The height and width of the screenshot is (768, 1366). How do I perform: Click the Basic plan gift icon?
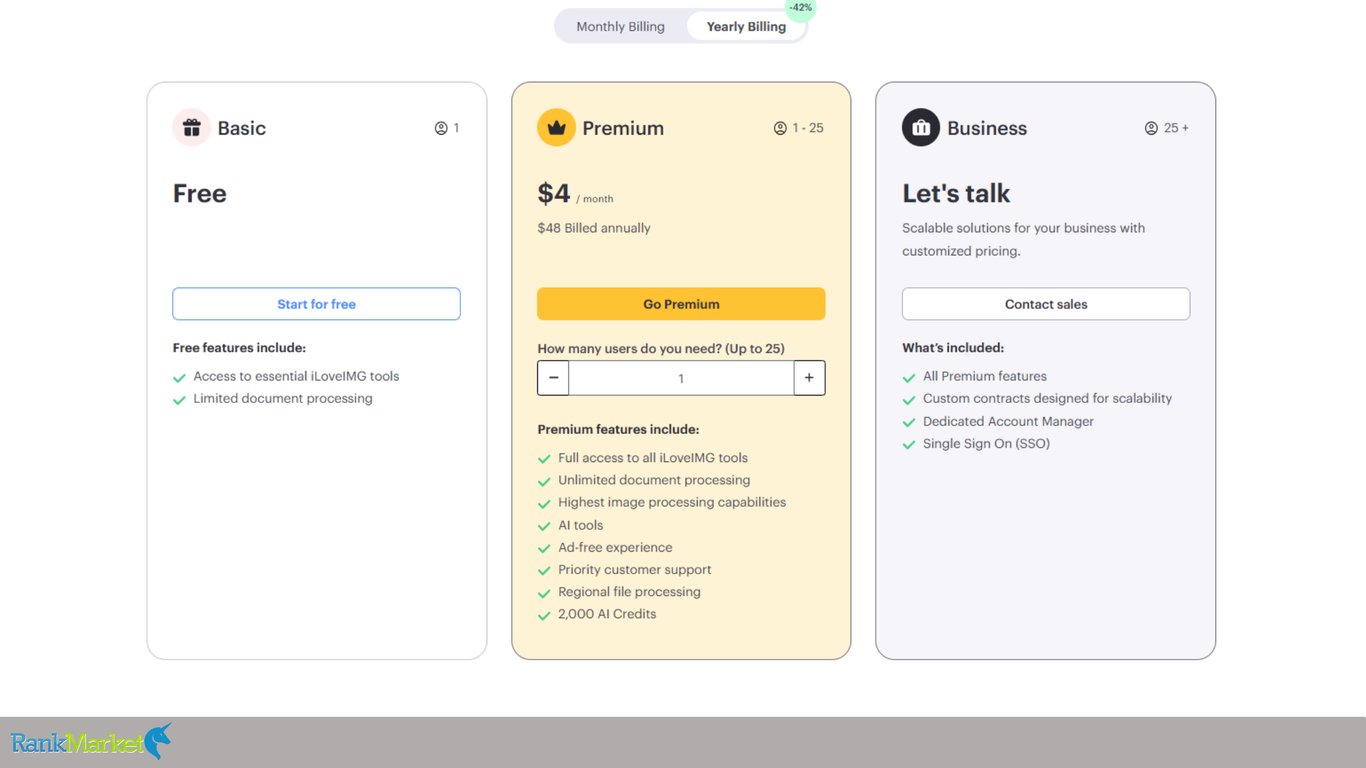tap(192, 128)
